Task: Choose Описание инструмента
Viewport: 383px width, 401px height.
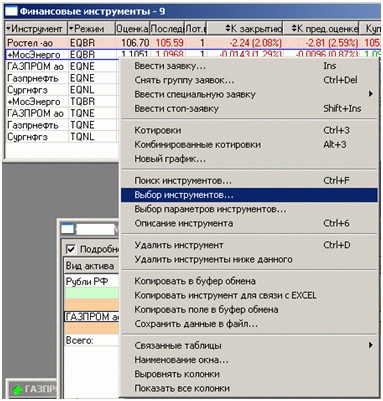Action: click(x=249, y=223)
